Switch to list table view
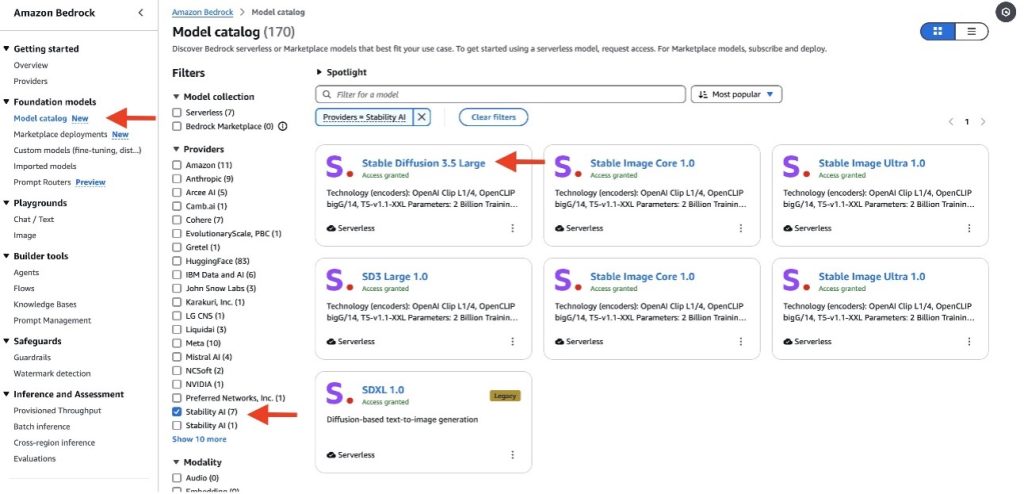Image resolution: width=1024 pixels, height=494 pixels. pos(972,31)
